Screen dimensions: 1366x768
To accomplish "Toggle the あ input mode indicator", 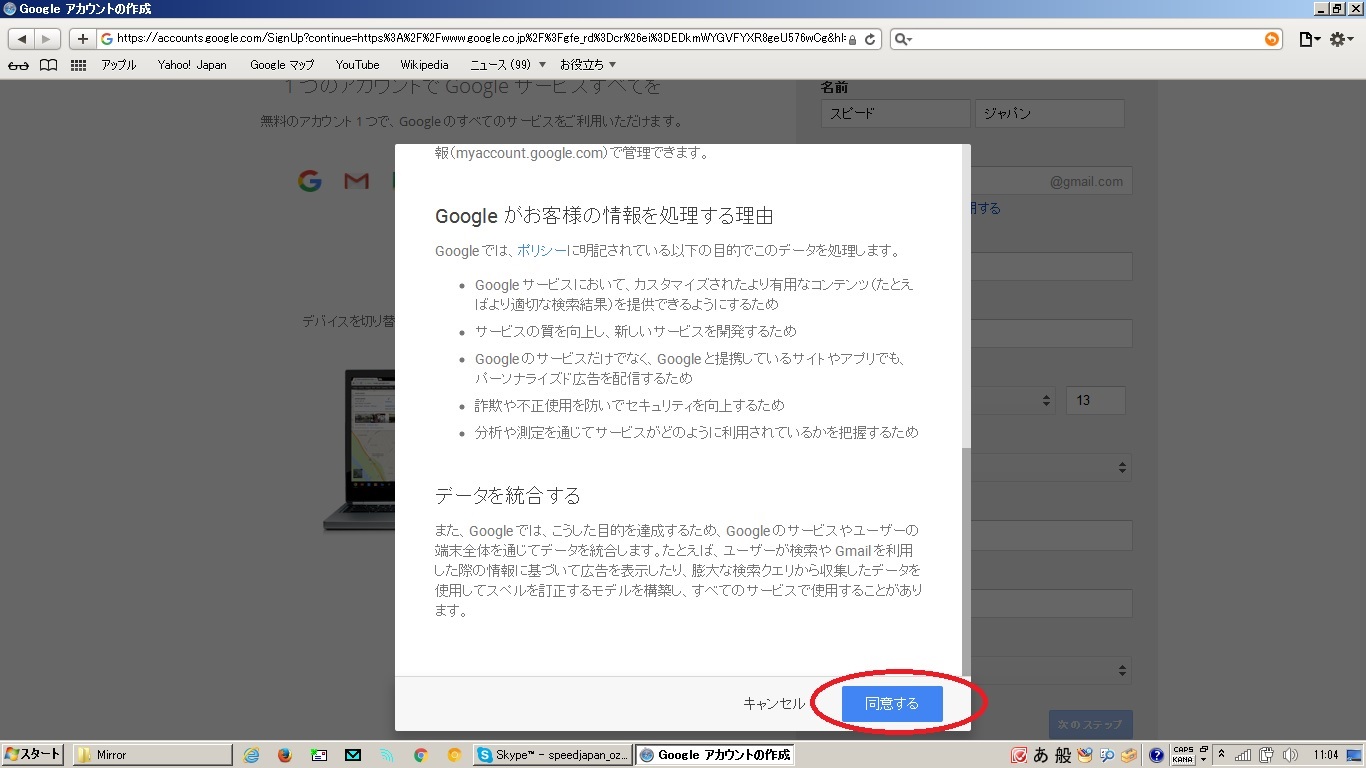I will coord(1040,756).
